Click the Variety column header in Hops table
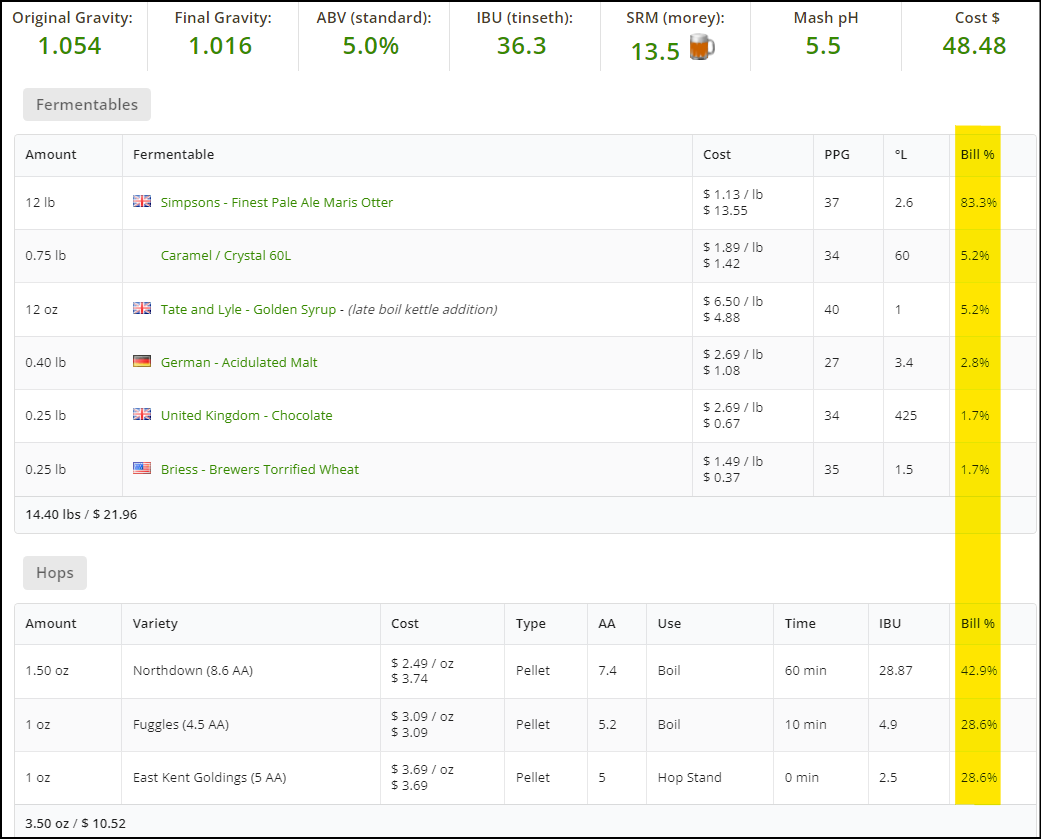Screen dimensions: 1041x839 click(x=155, y=623)
